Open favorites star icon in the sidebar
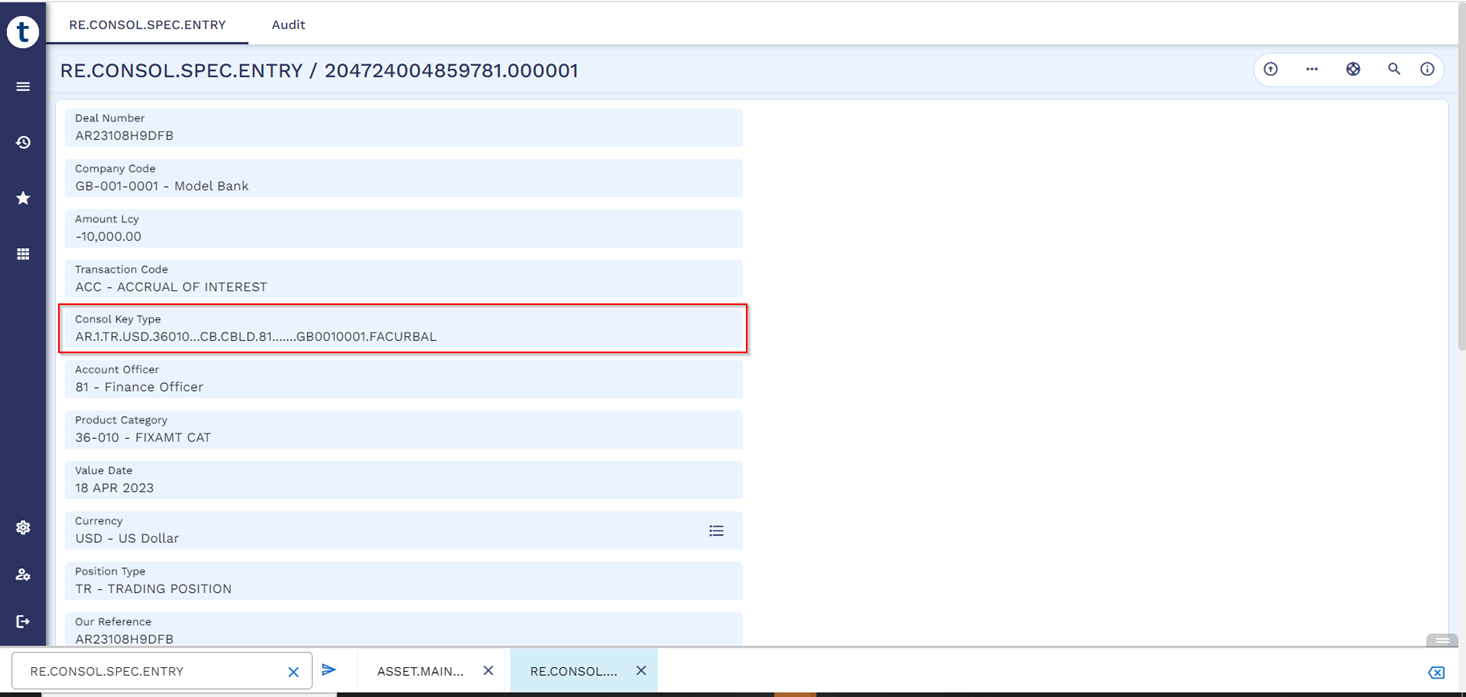 [x=23, y=198]
